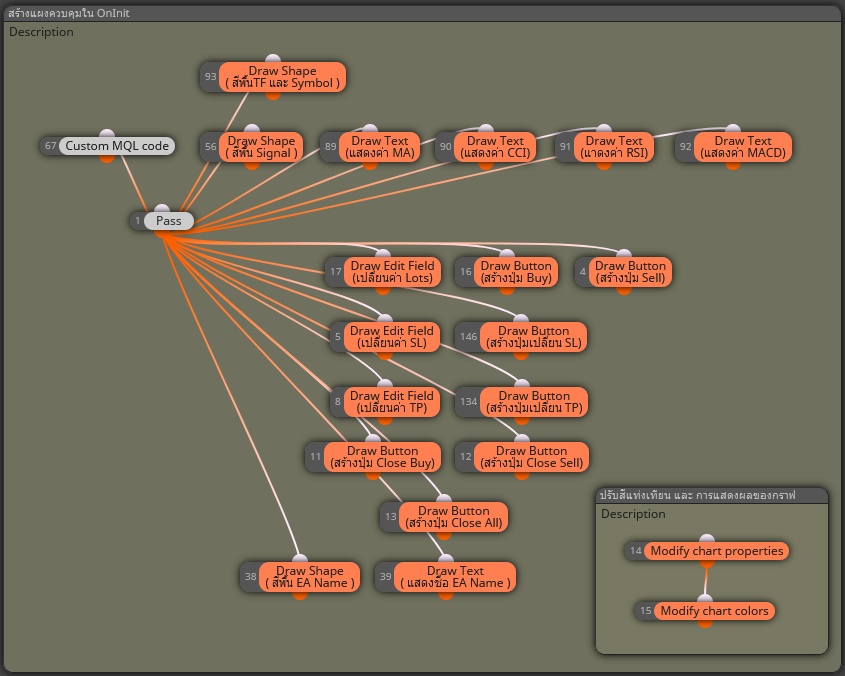
Task: Select the Draw Button Buy node
Action: coord(515,272)
